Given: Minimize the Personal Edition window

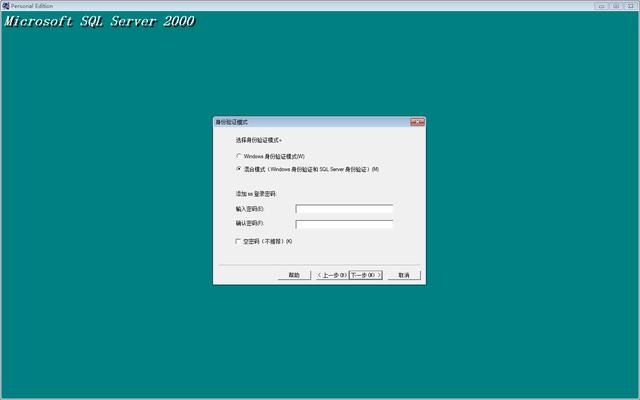Looking at the screenshot, I should click(601, 6).
